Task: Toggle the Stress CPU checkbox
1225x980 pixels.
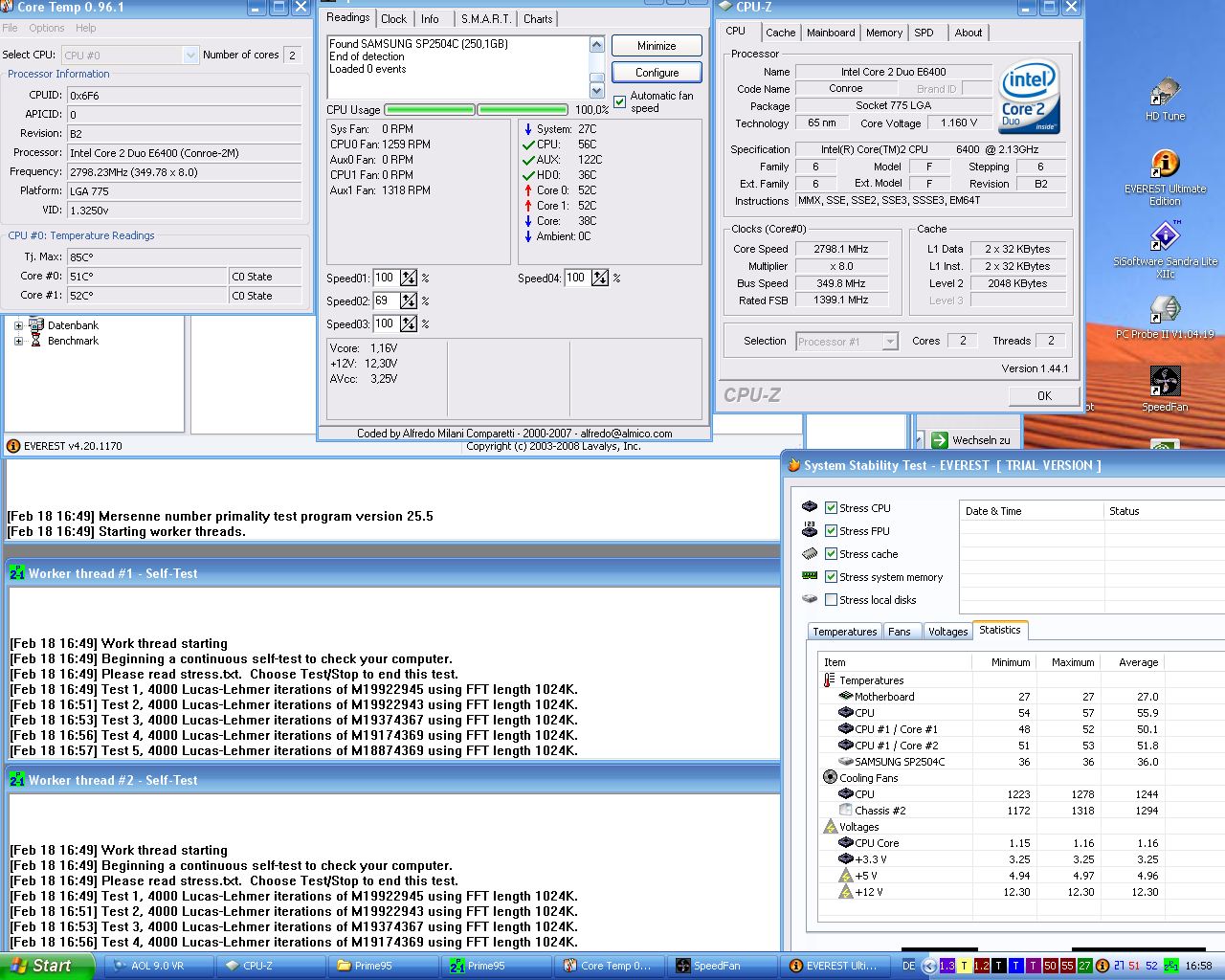Action: pyautogui.click(x=831, y=508)
